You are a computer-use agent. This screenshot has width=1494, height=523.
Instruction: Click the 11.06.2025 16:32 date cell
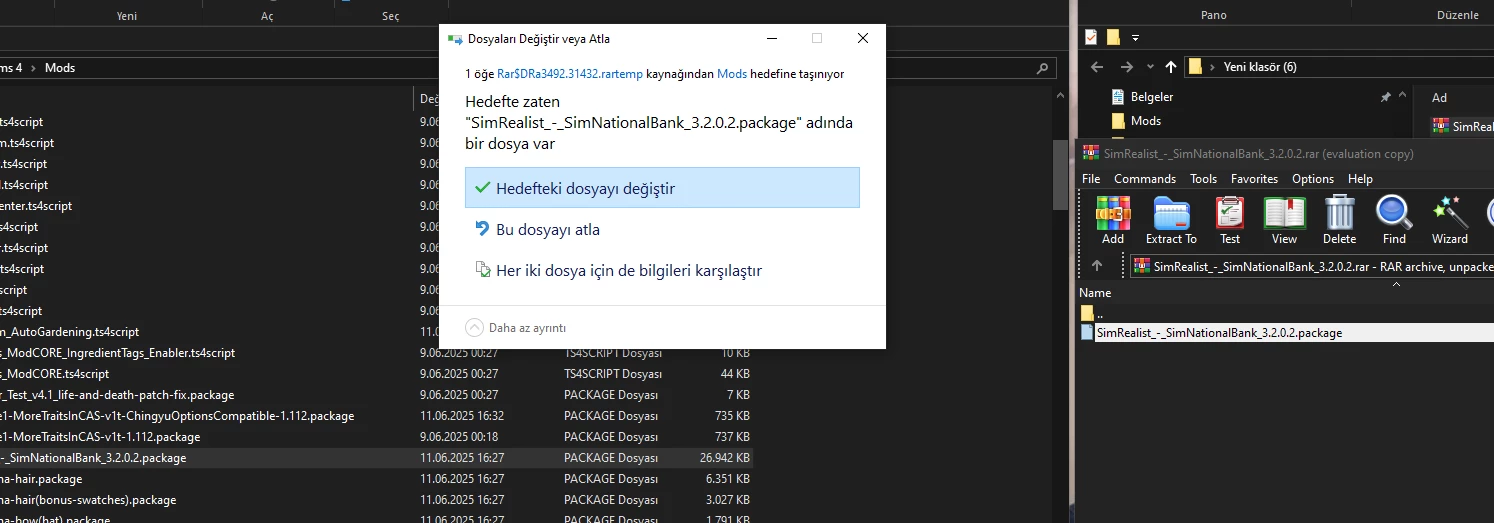[462, 416]
